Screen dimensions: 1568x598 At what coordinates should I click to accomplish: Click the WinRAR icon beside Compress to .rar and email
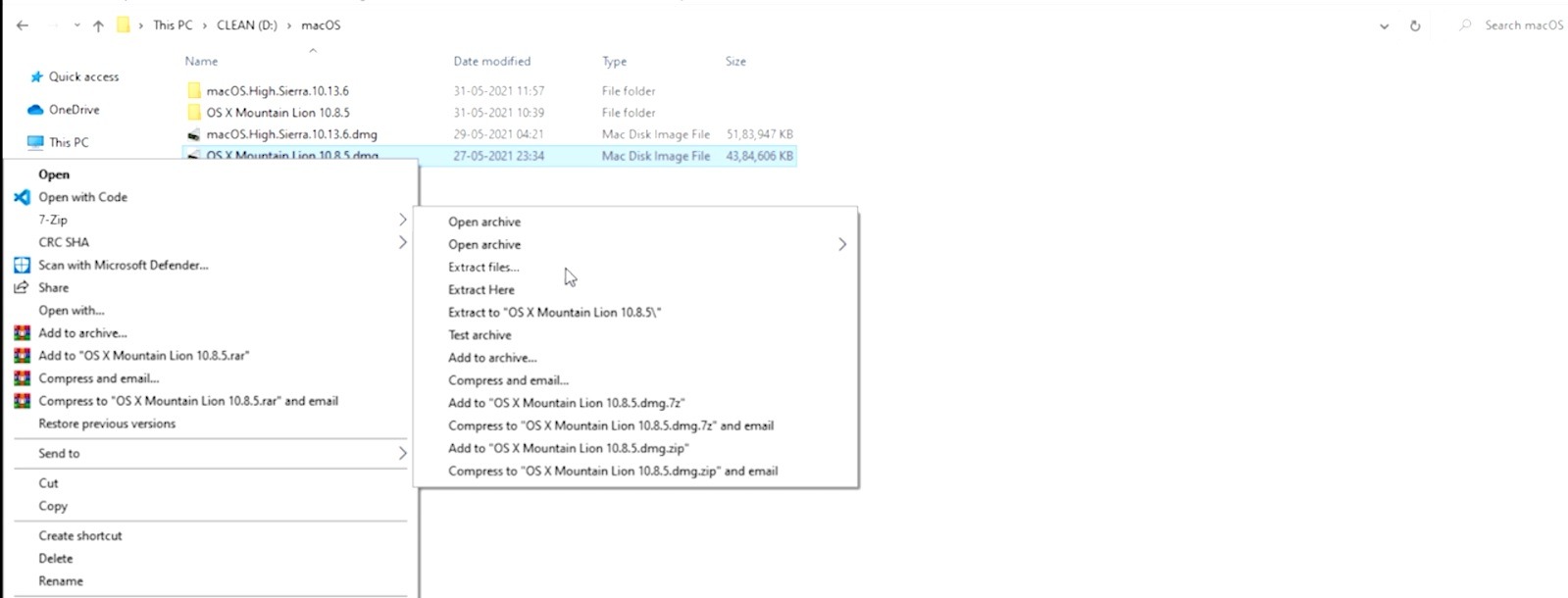click(22, 400)
